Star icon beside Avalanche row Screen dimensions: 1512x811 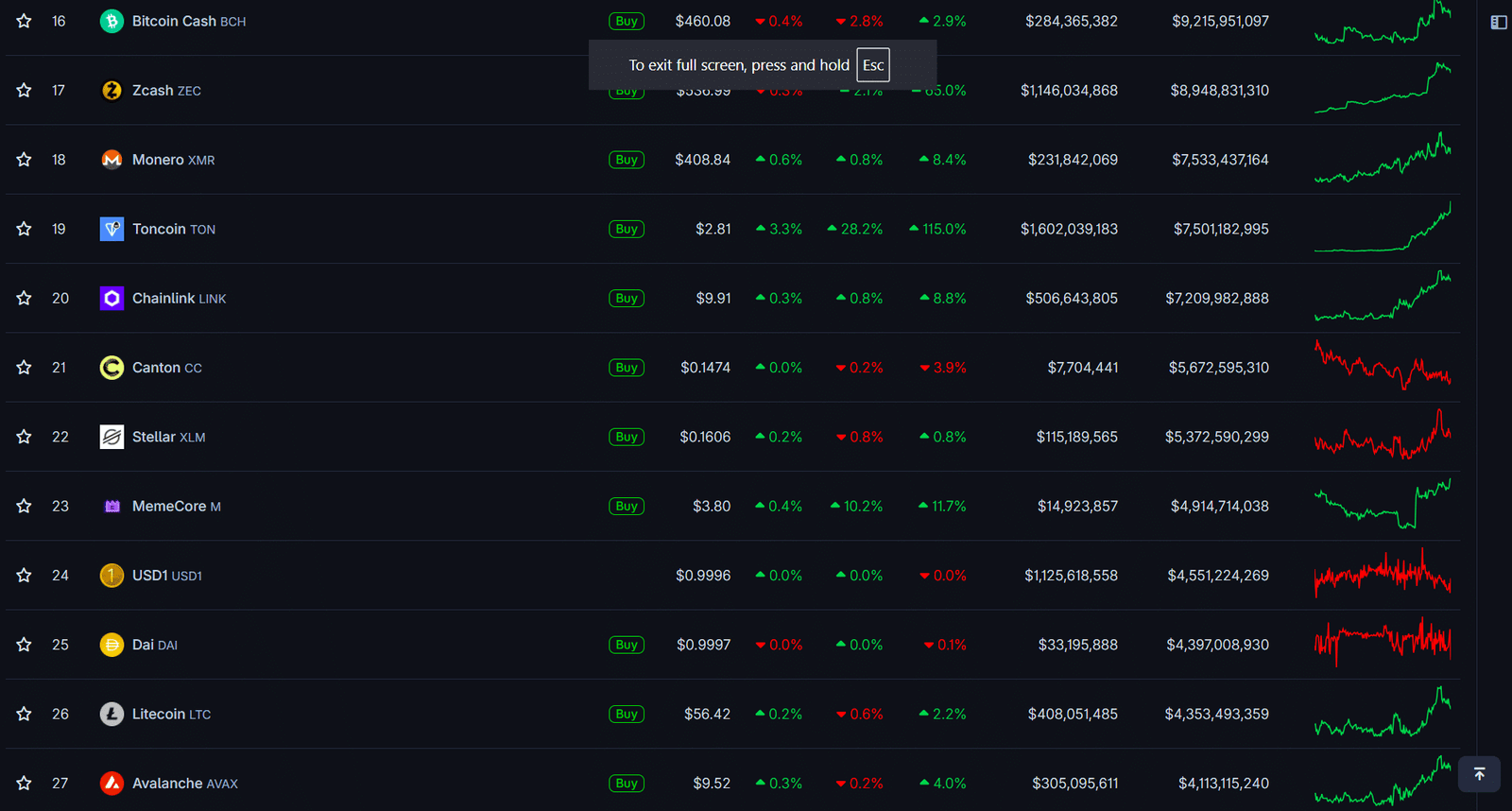point(24,784)
